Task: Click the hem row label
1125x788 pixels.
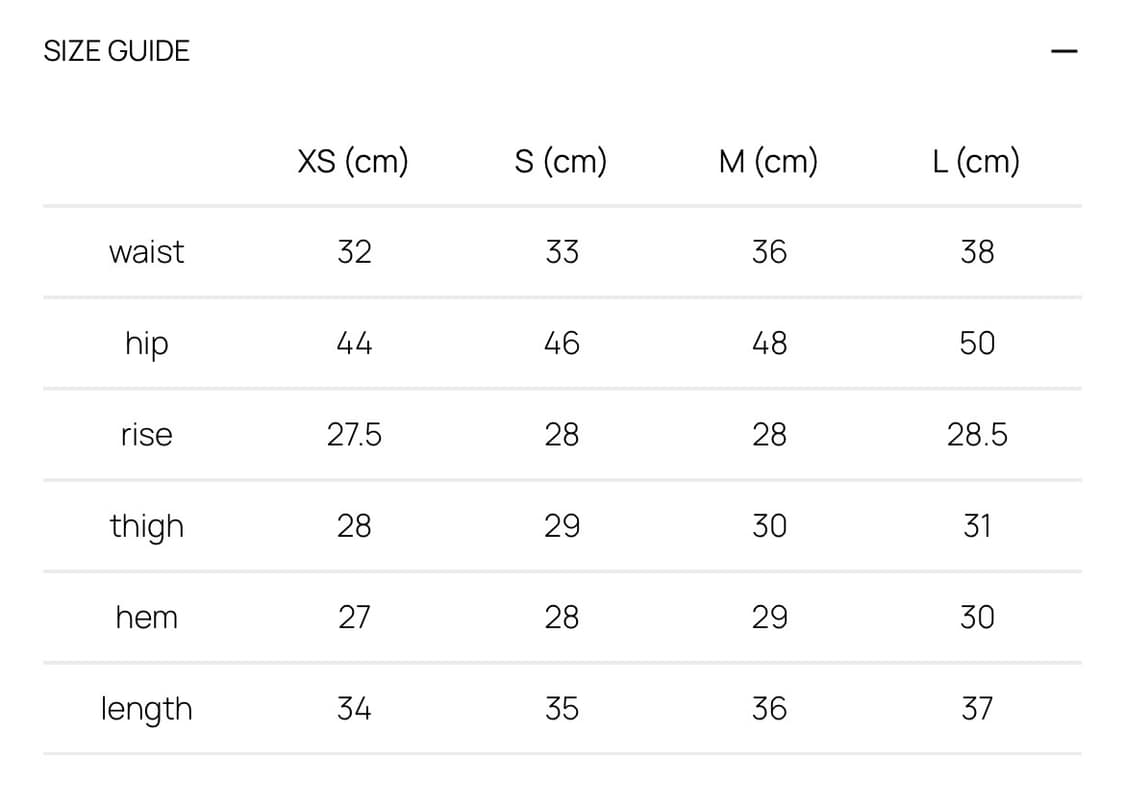Action: (146, 618)
